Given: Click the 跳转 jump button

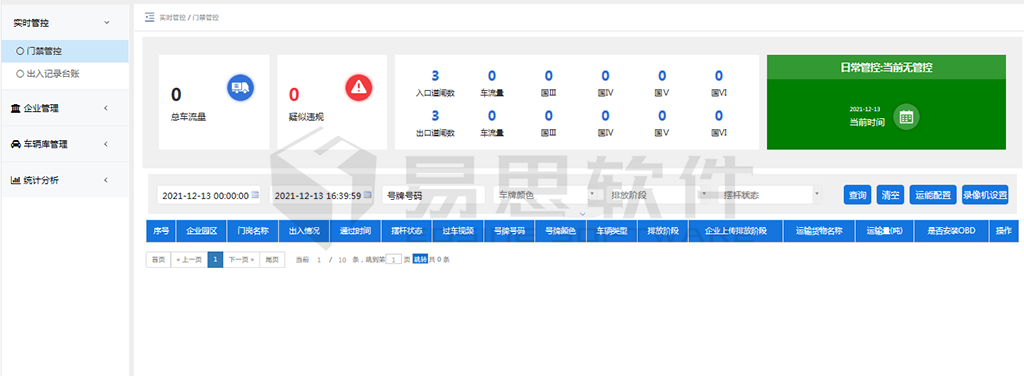Looking at the screenshot, I should 420,260.
